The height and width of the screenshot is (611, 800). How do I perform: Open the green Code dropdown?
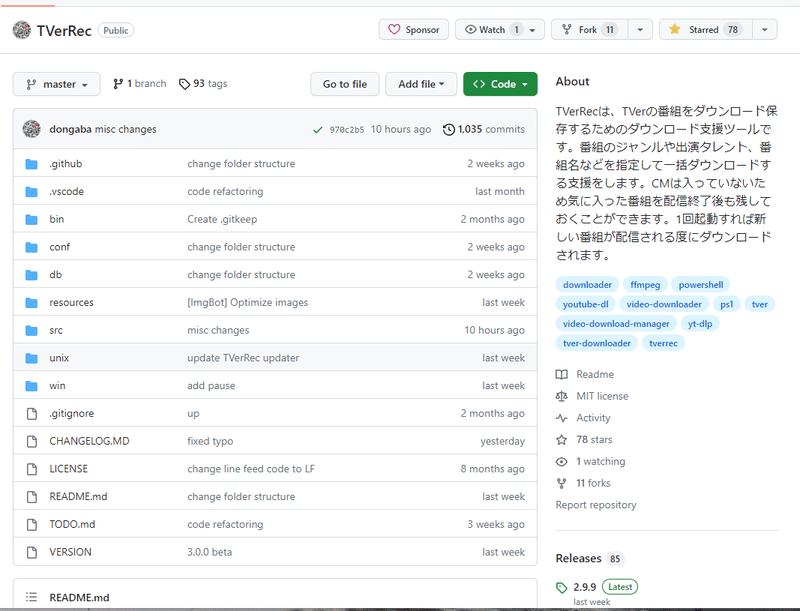point(500,84)
